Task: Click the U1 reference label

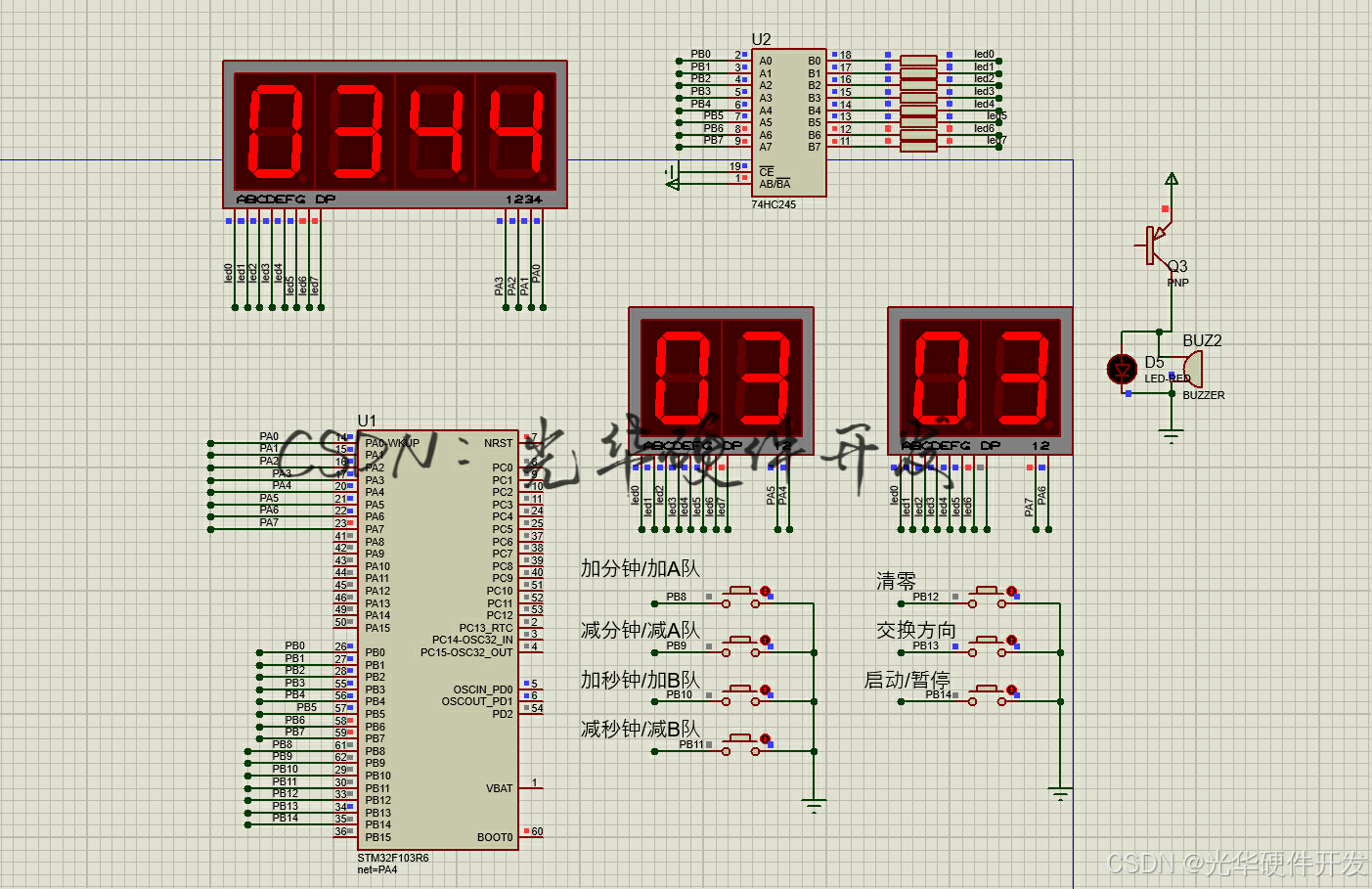Action: 367,421
